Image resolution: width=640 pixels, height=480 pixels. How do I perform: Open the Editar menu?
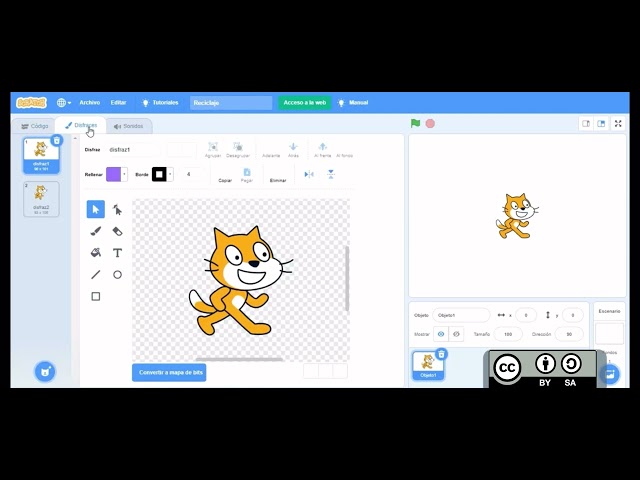coord(118,102)
